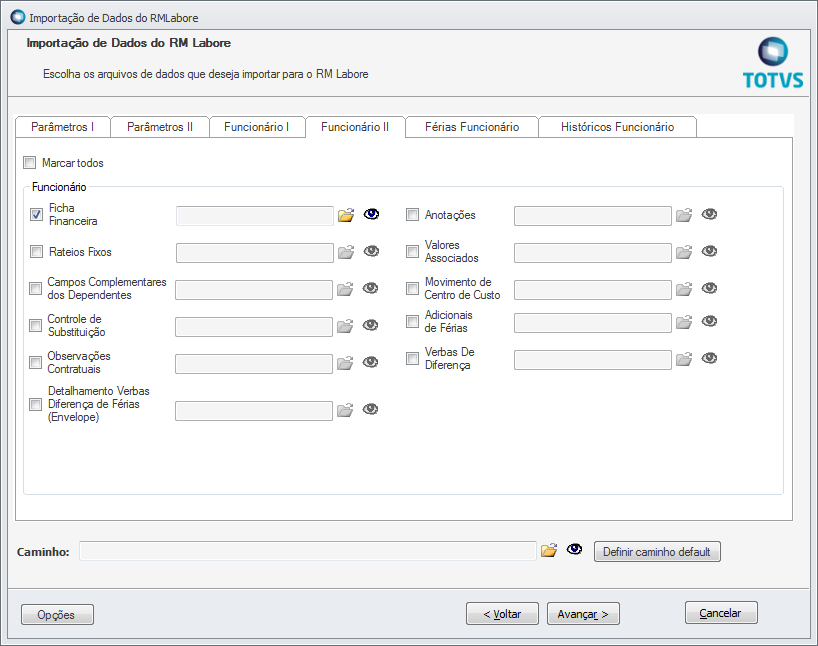Switch to the Parâmetros II tab

[x=160, y=127]
